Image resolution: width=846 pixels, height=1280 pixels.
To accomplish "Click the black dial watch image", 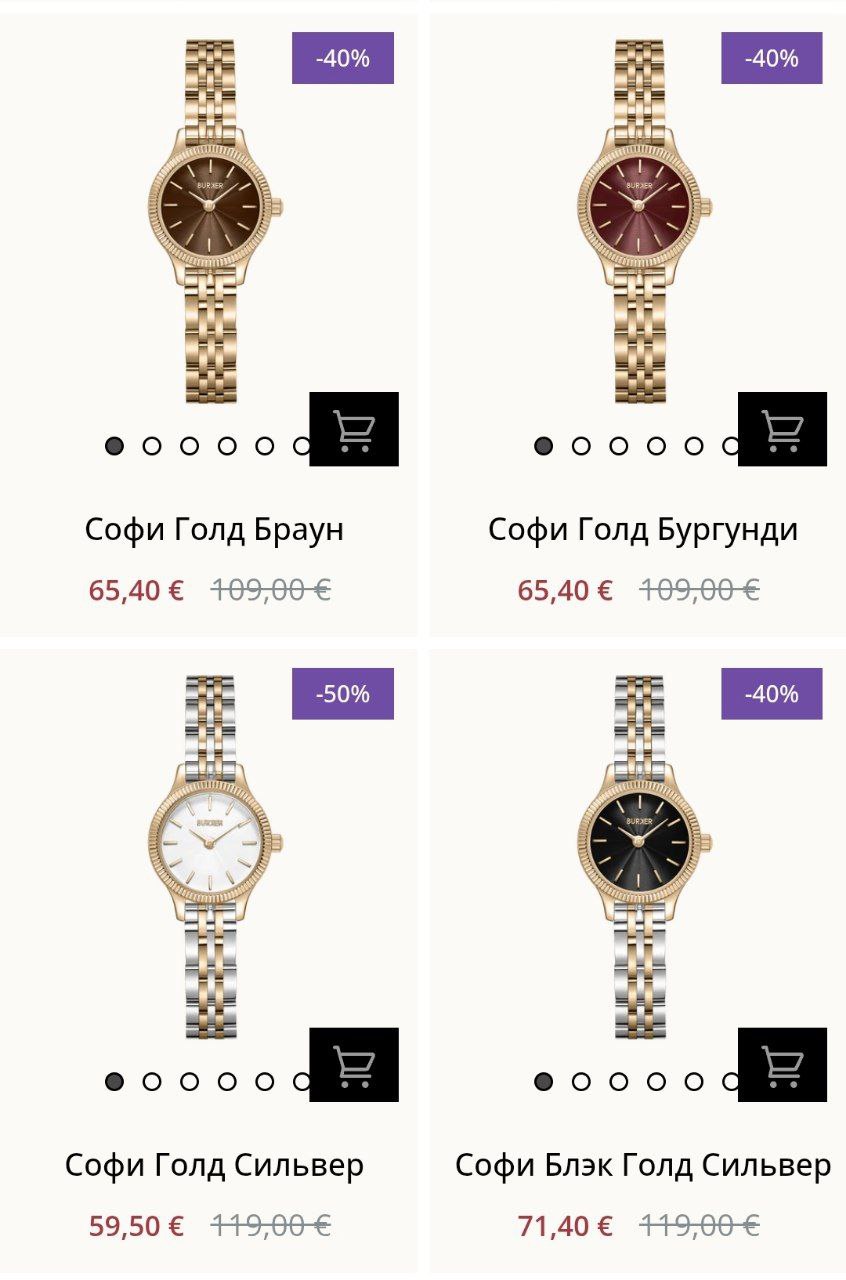I will tap(640, 843).
